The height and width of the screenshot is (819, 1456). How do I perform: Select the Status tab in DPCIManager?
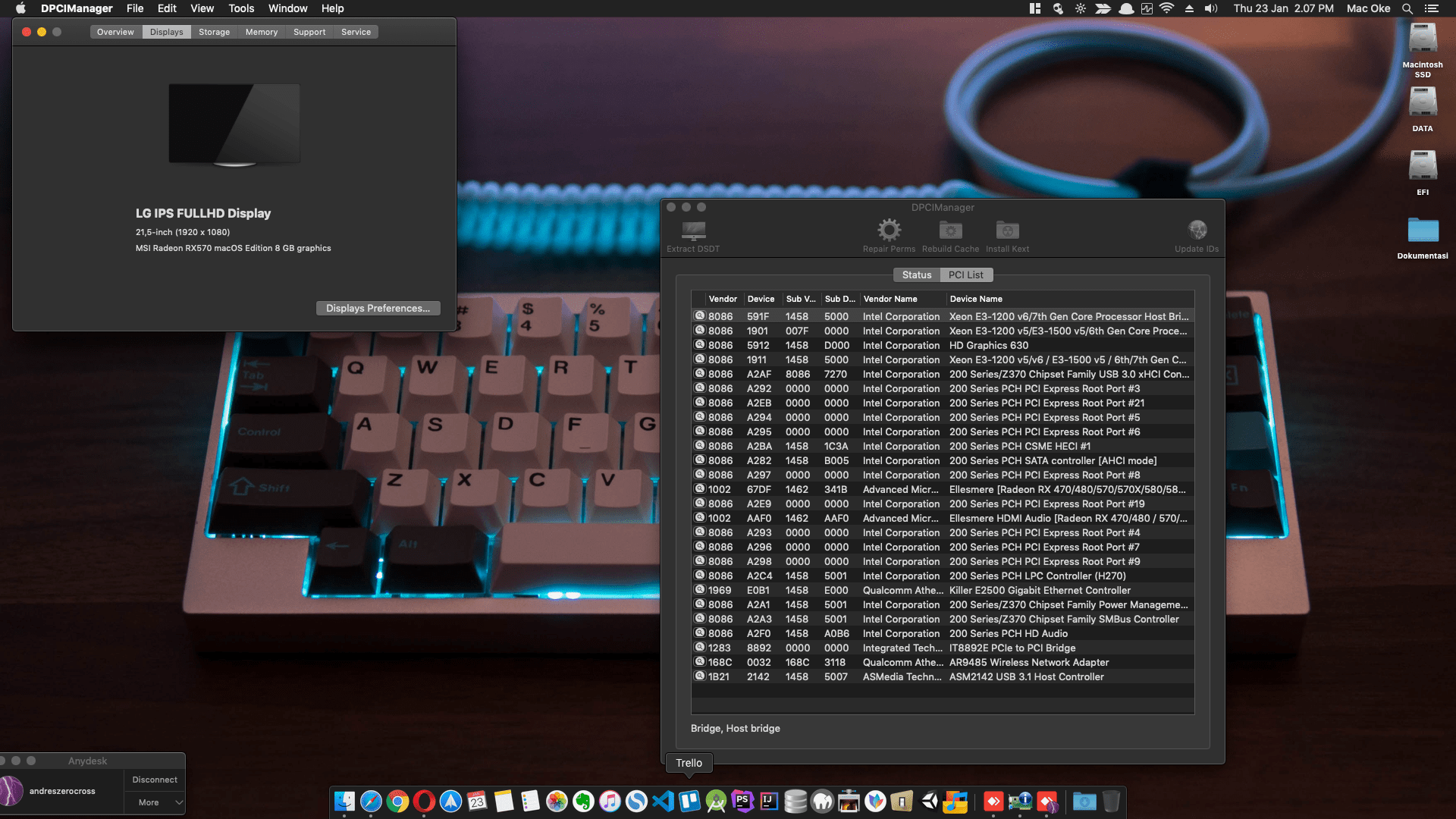click(x=916, y=275)
